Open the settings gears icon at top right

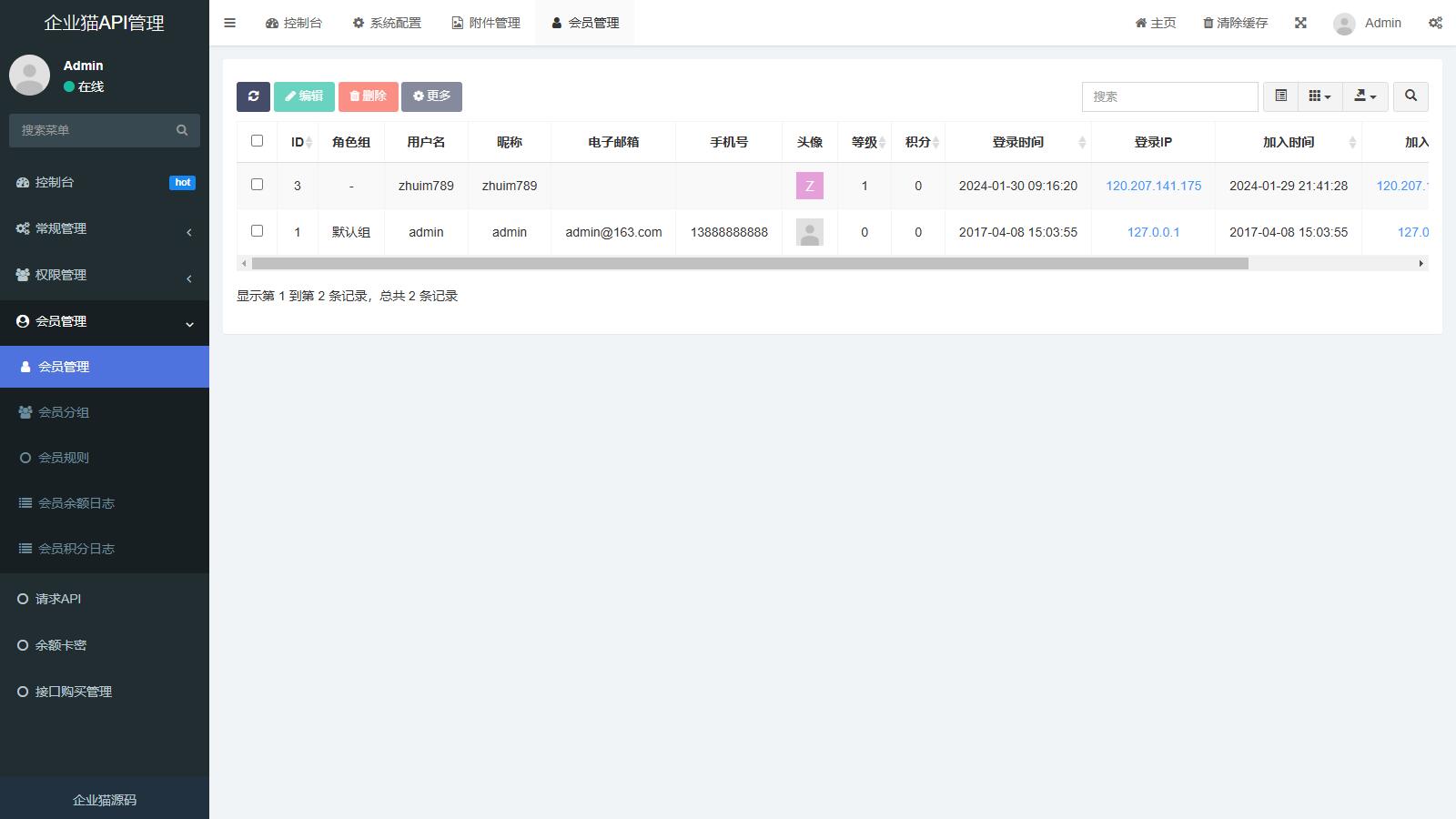tap(1435, 23)
